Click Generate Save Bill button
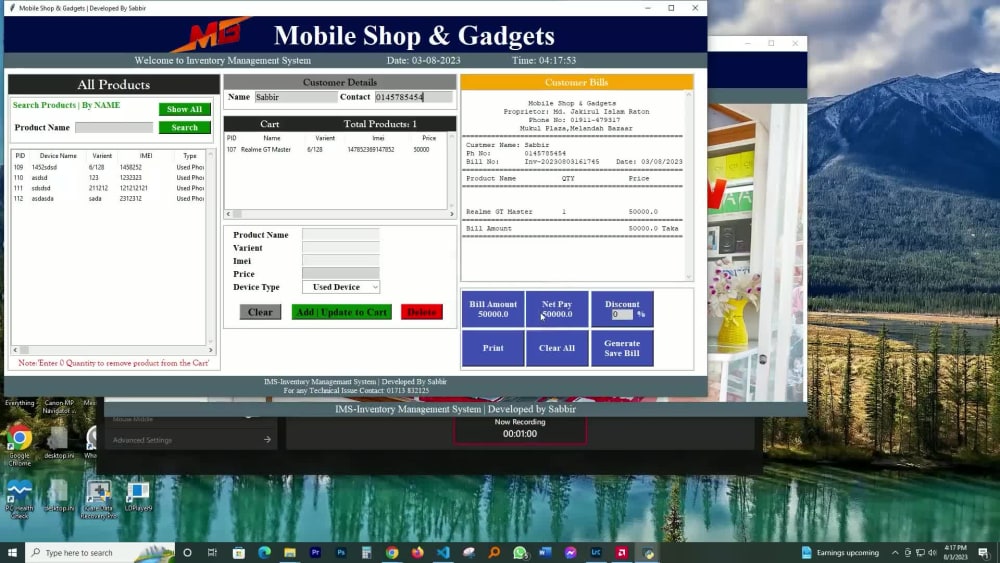1000x563 pixels. click(622, 348)
